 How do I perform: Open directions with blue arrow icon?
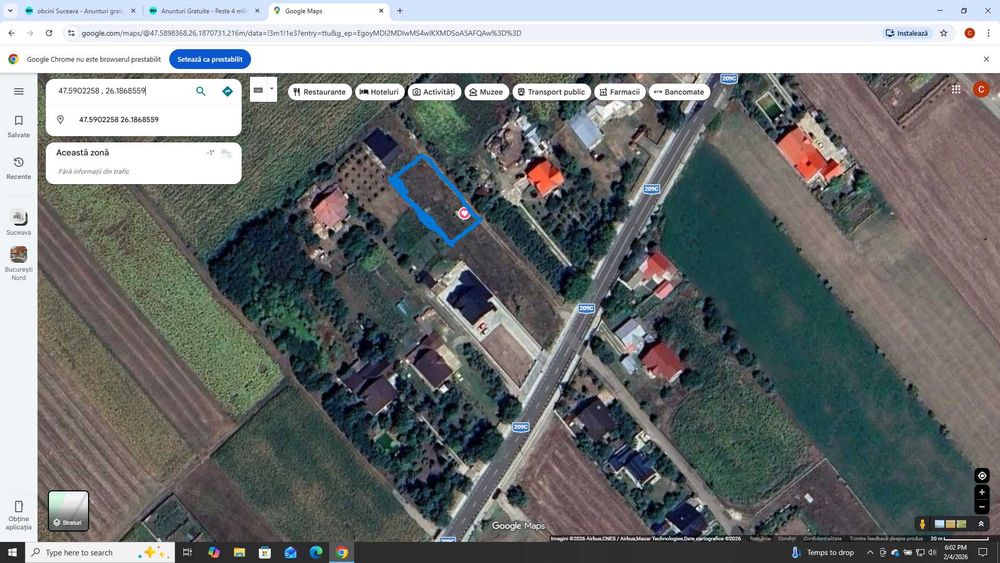pos(228,91)
